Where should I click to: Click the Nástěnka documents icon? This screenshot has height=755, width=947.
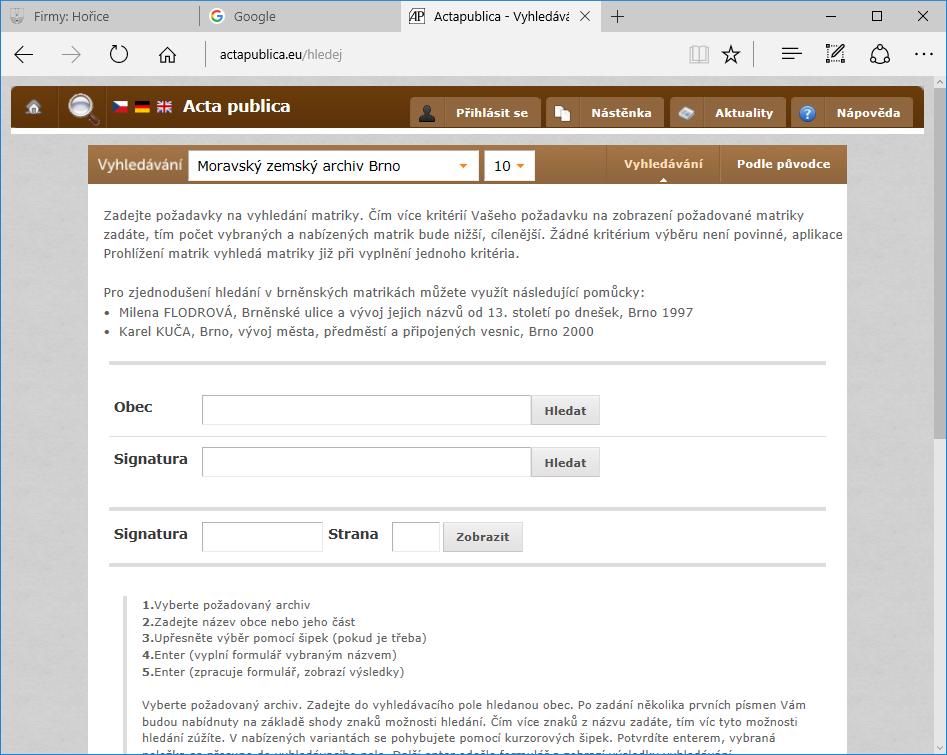[x=563, y=113]
